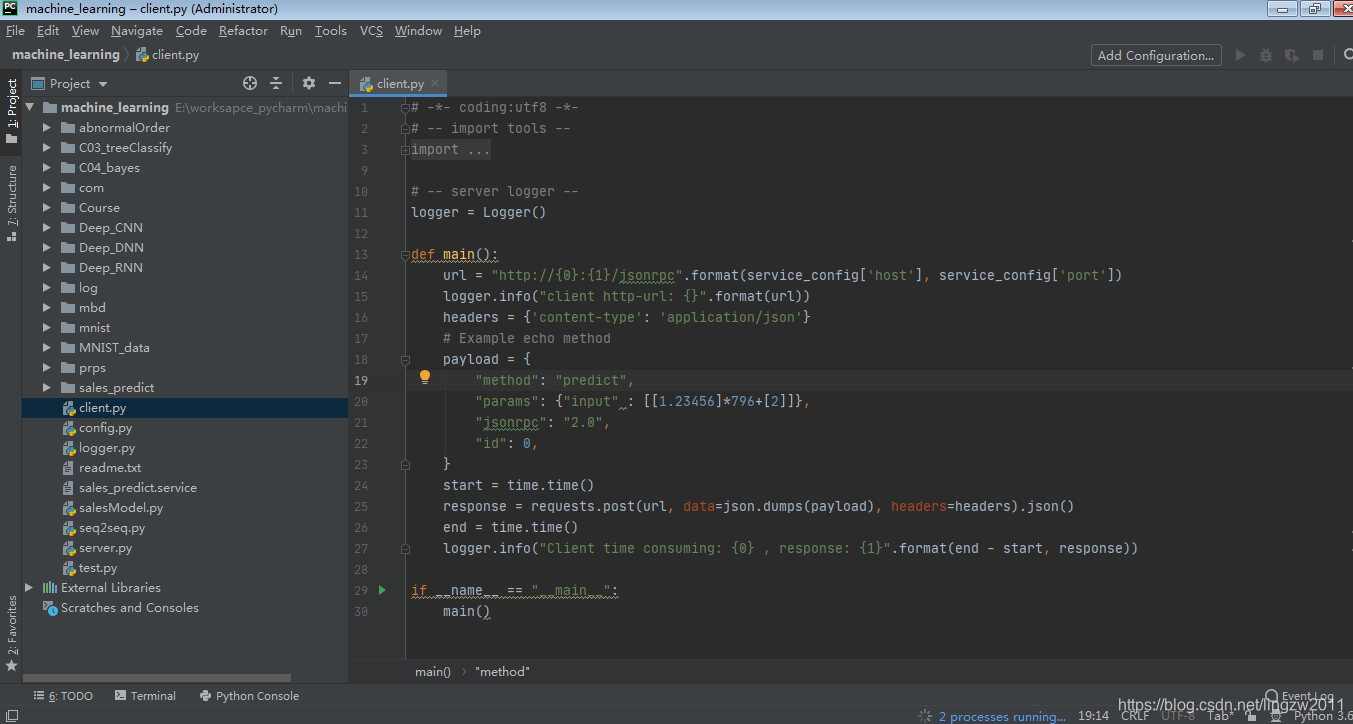
Task: Open the Refactor menu
Action: [x=244, y=31]
